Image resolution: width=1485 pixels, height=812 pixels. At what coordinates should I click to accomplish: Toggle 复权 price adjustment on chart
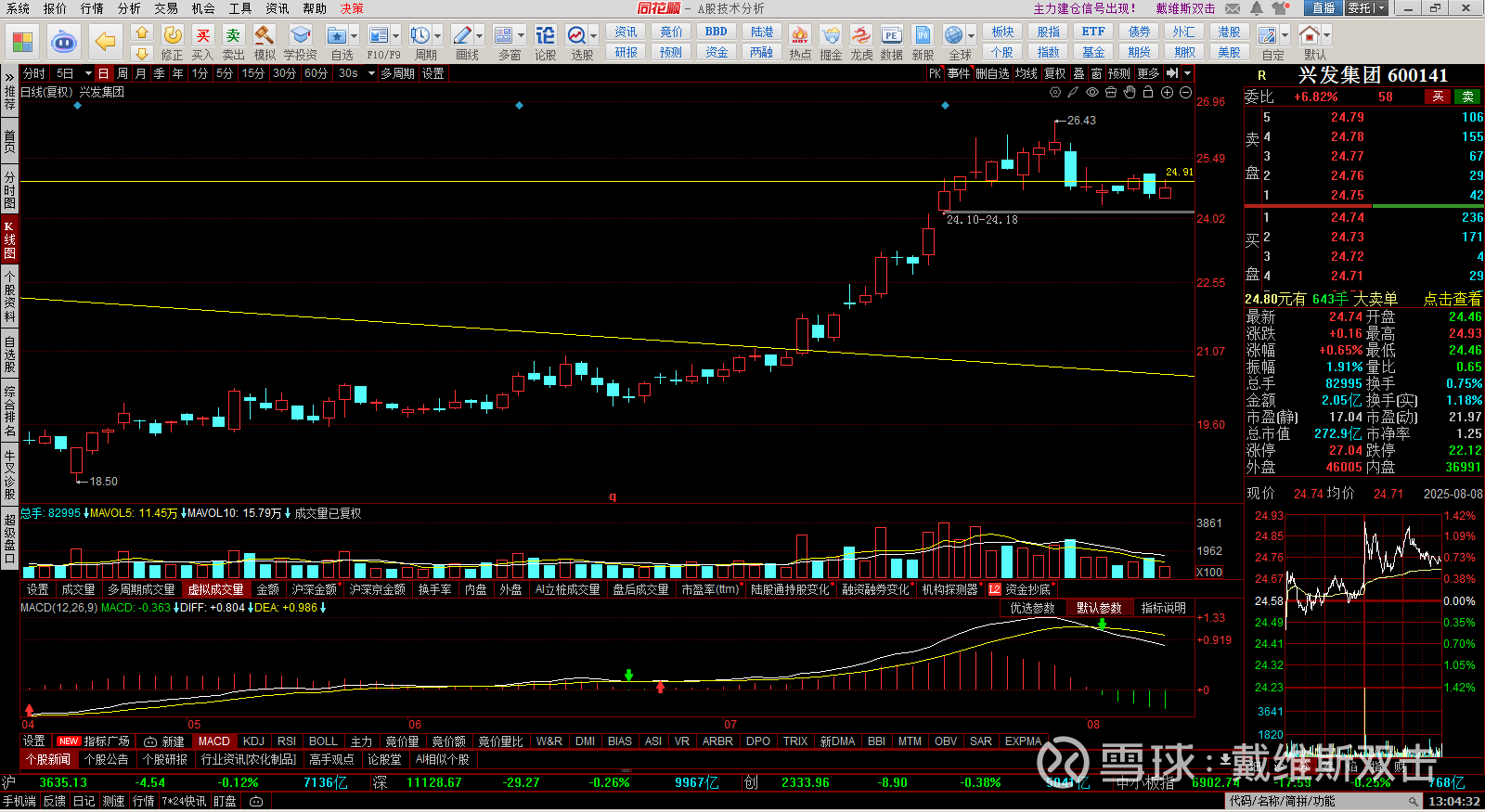[1054, 73]
